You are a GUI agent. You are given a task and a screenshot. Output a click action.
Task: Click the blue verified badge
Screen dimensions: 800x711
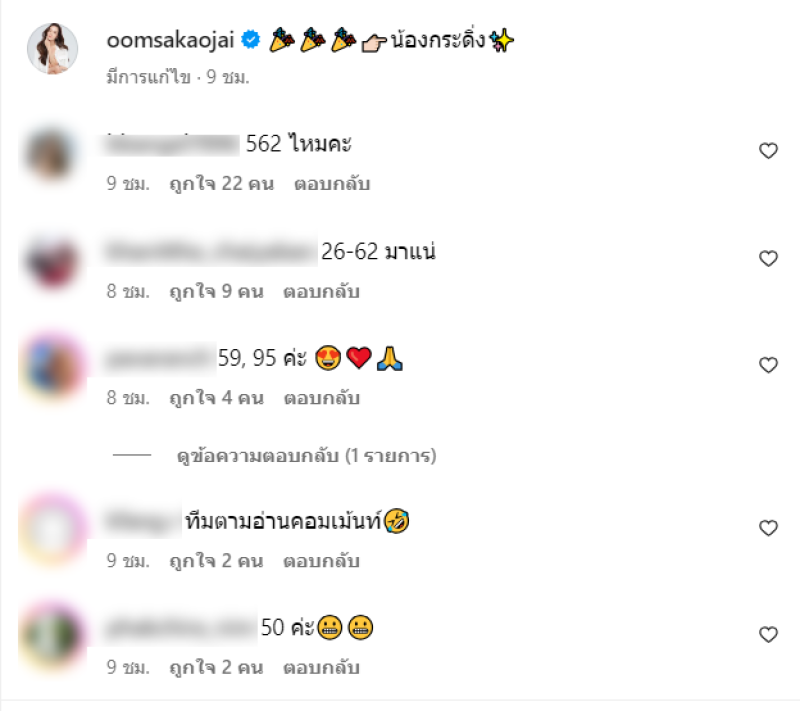[x=251, y=39]
